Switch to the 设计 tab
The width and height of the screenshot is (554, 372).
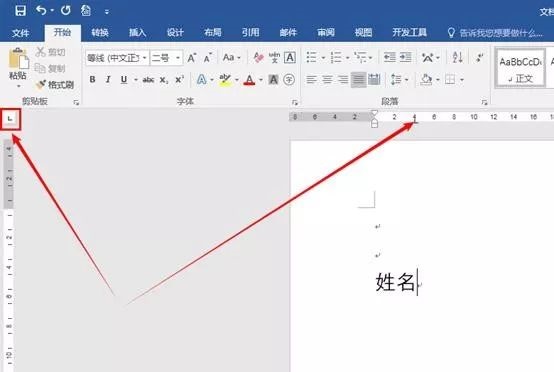tap(175, 33)
